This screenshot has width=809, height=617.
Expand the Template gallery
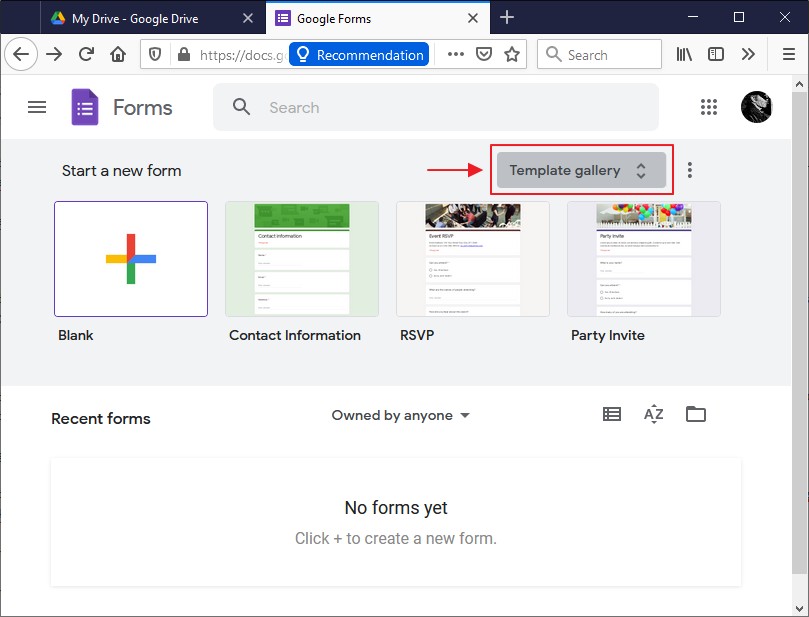(581, 170)
